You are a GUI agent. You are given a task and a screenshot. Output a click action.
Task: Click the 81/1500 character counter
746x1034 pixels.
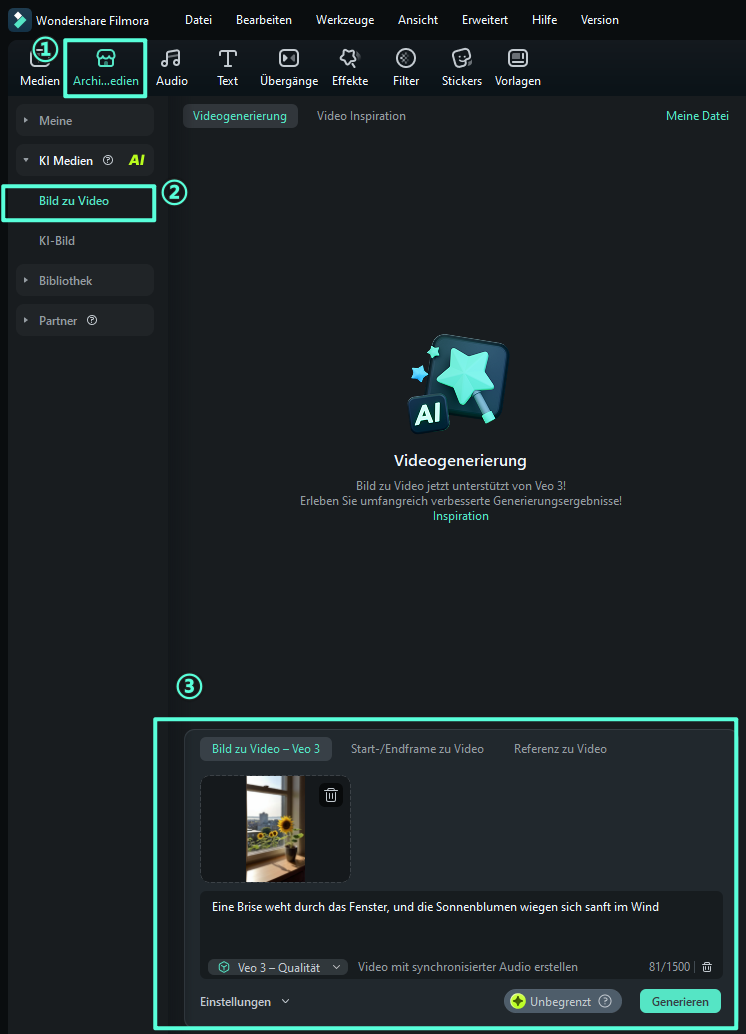[669, 967]
